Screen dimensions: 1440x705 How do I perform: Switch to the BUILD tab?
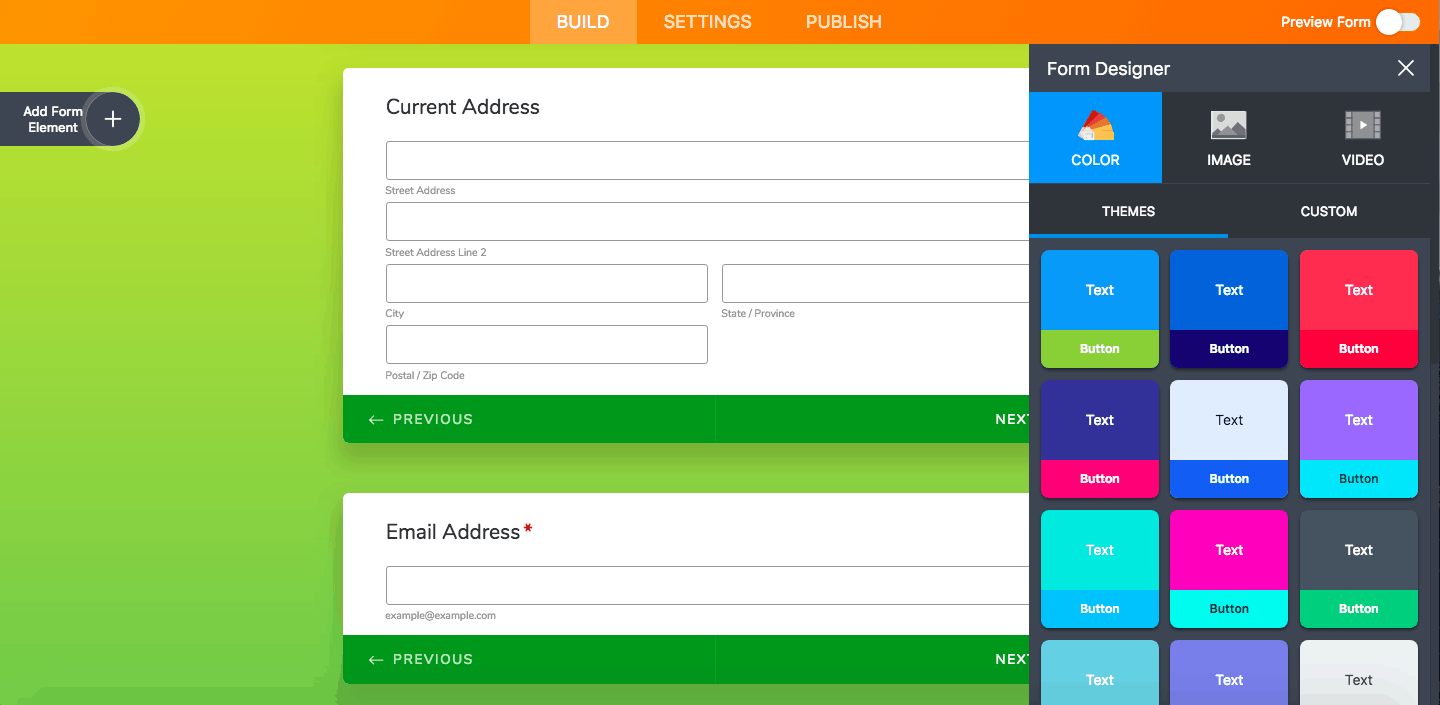pyautogui.click(x=583, y=22)
